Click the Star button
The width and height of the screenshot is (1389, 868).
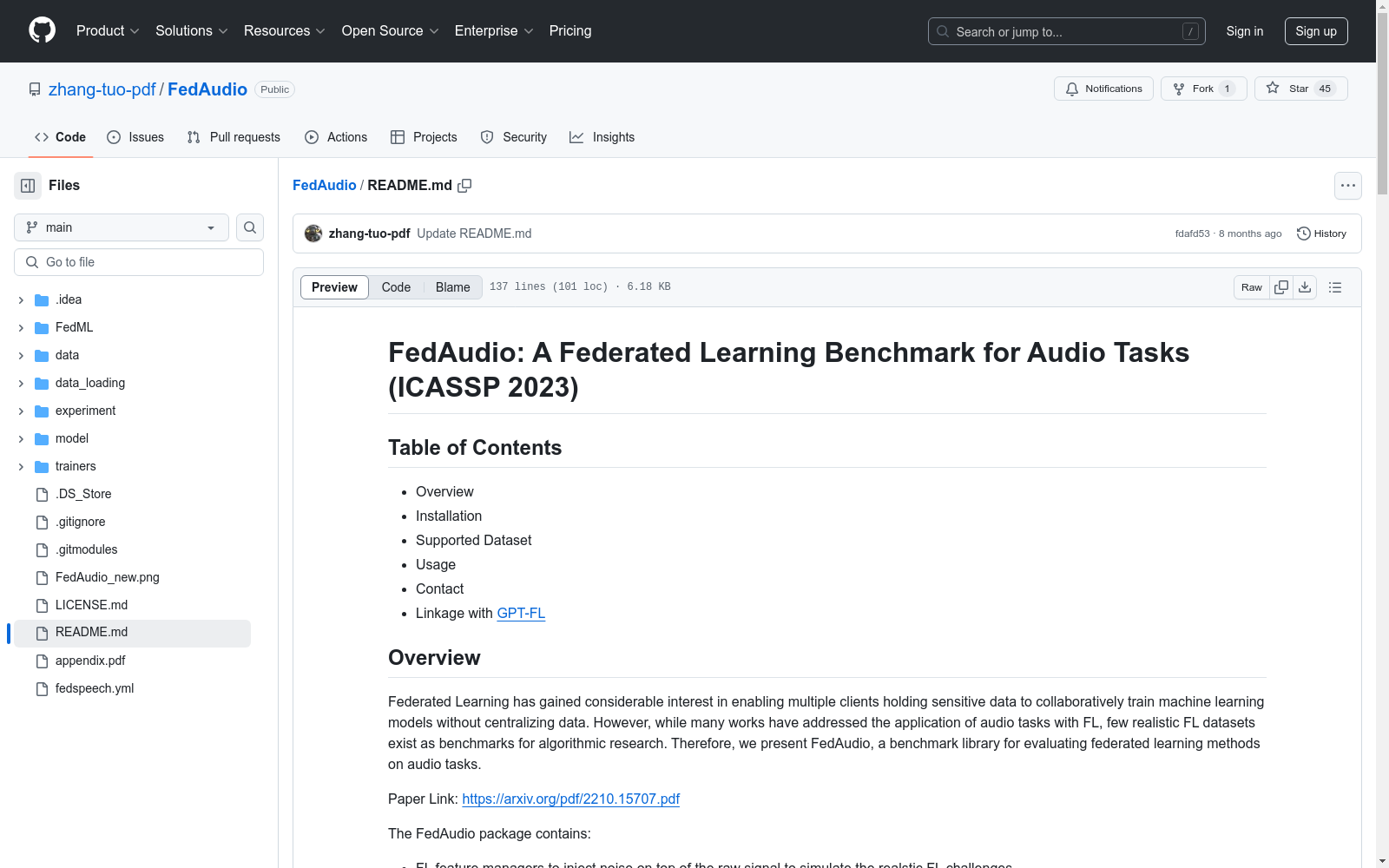pos(1300,89)
